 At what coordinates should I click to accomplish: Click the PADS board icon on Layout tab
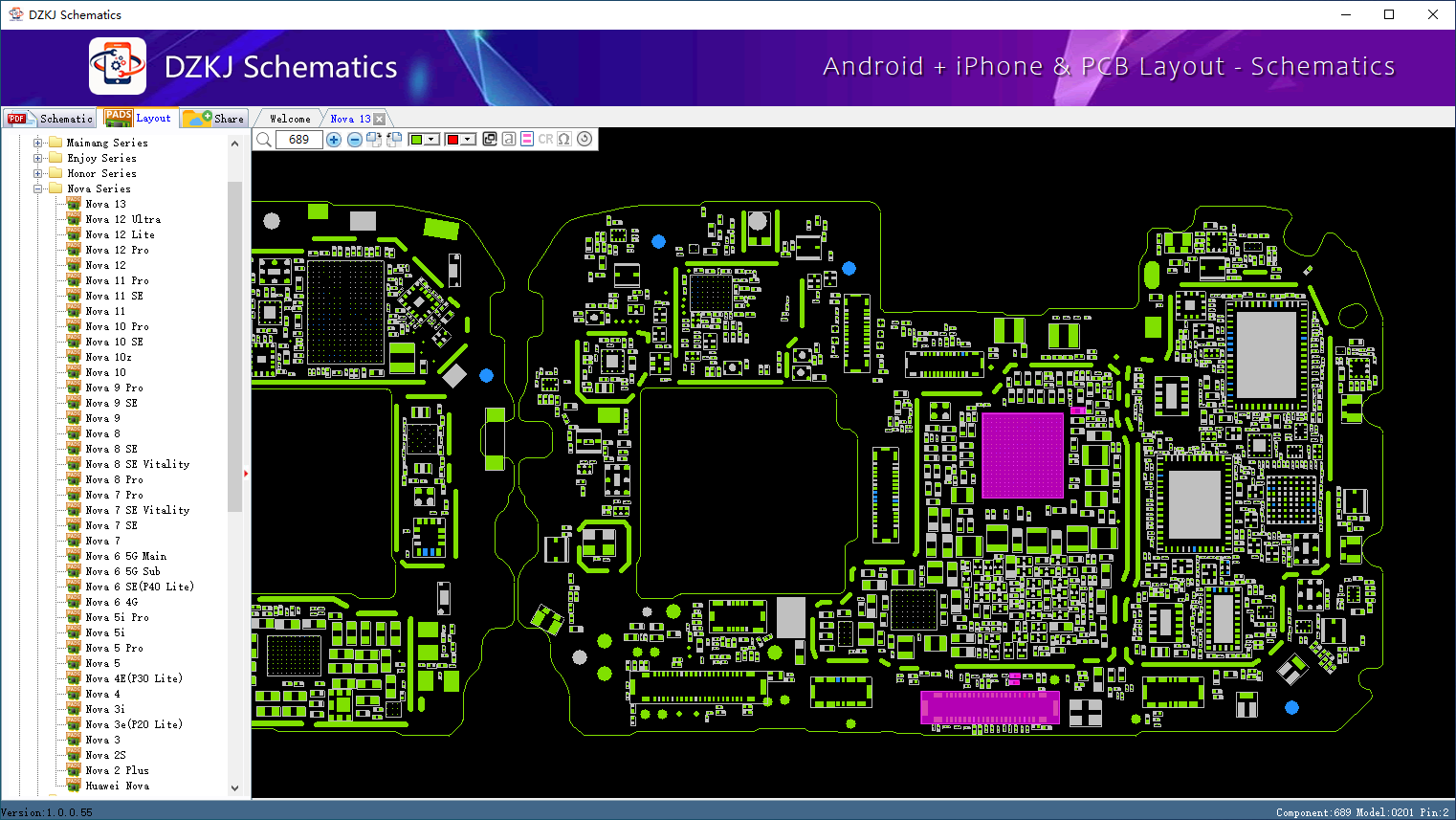click(x=119, y=118)
